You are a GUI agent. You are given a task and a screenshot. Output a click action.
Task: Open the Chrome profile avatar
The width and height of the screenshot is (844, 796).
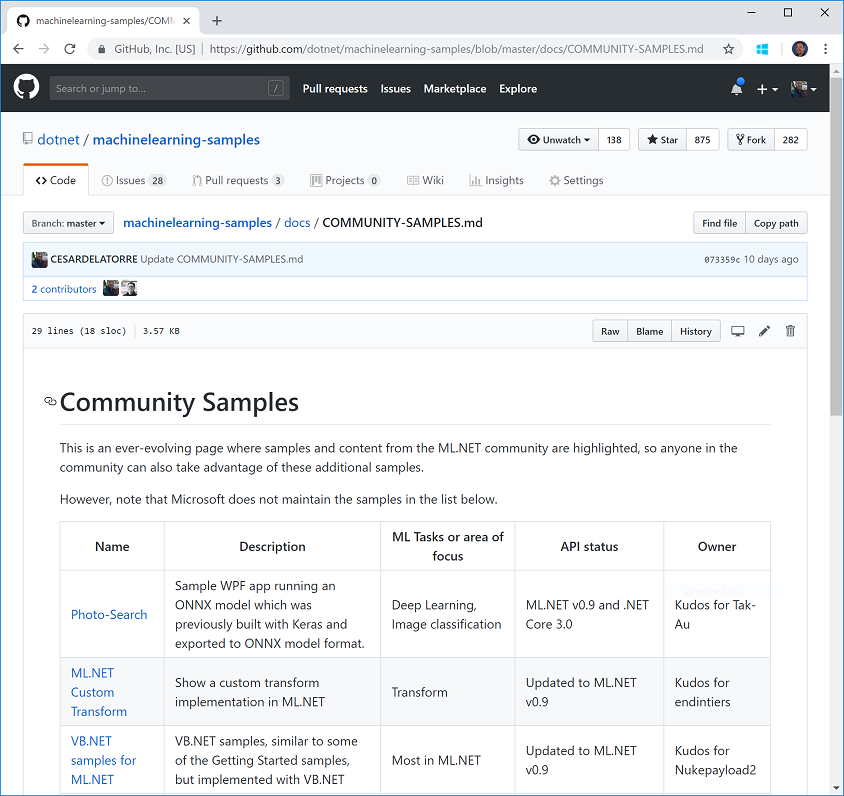pyautogui.click(x=800, y=49)
